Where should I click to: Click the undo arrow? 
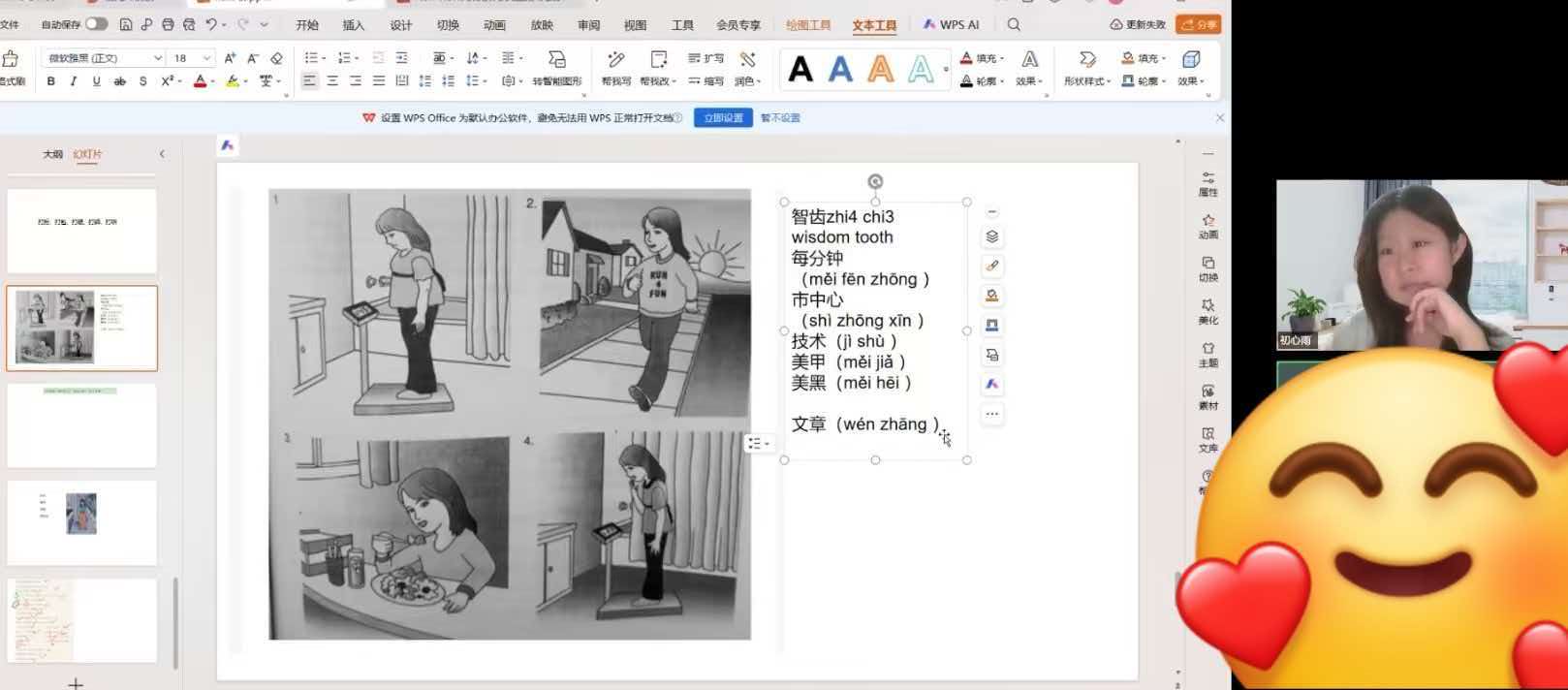[x=210, y=24]
